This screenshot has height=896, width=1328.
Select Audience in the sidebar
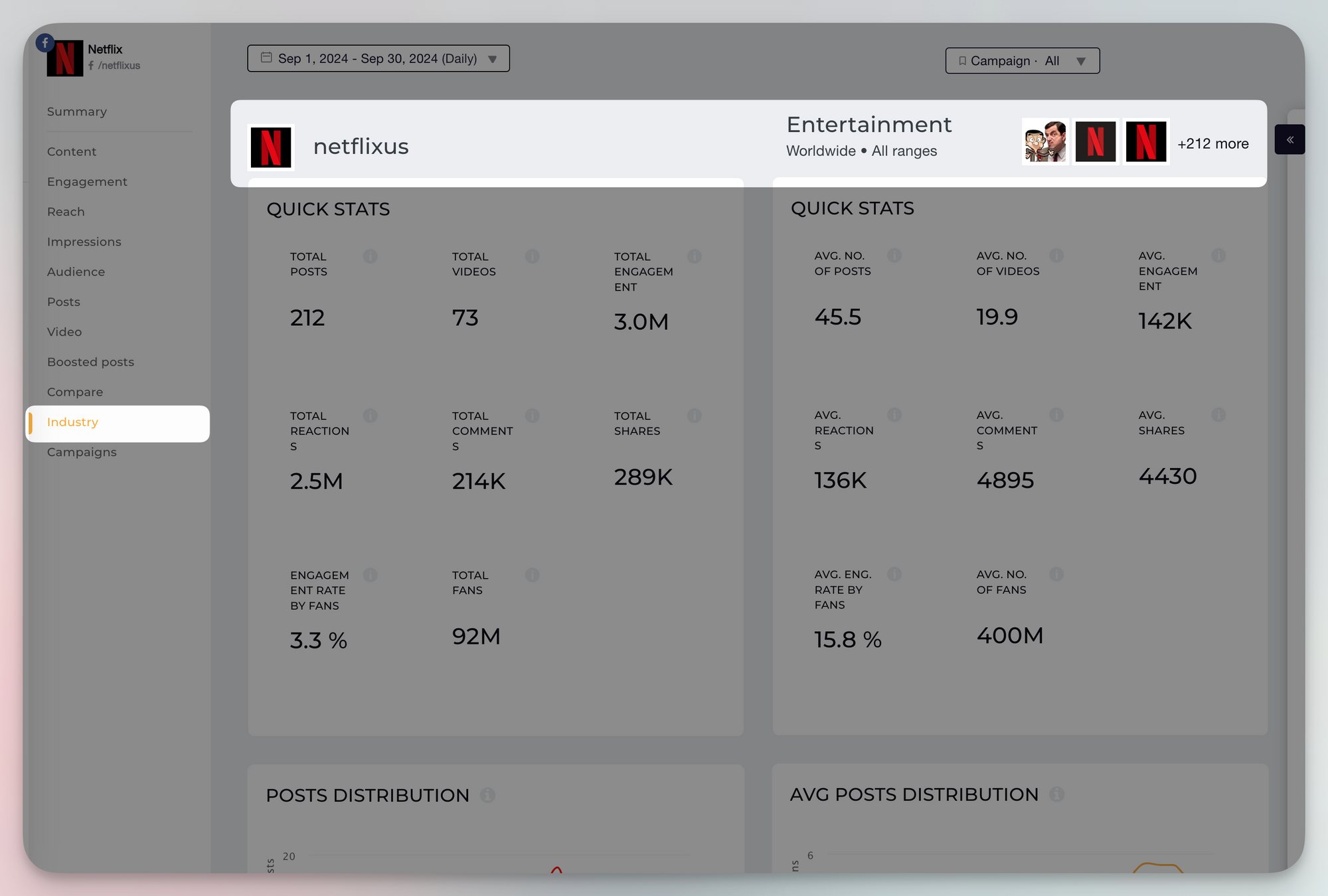point(76,271)
